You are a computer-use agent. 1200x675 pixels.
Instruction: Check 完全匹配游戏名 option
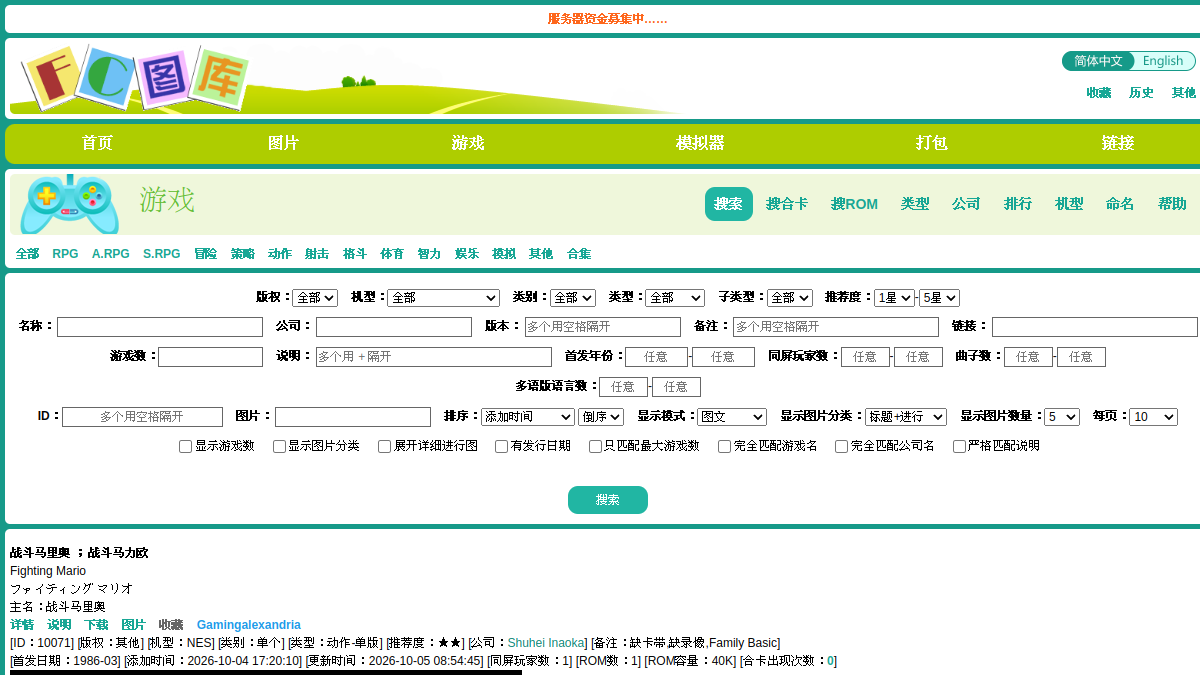coord(724,446)
